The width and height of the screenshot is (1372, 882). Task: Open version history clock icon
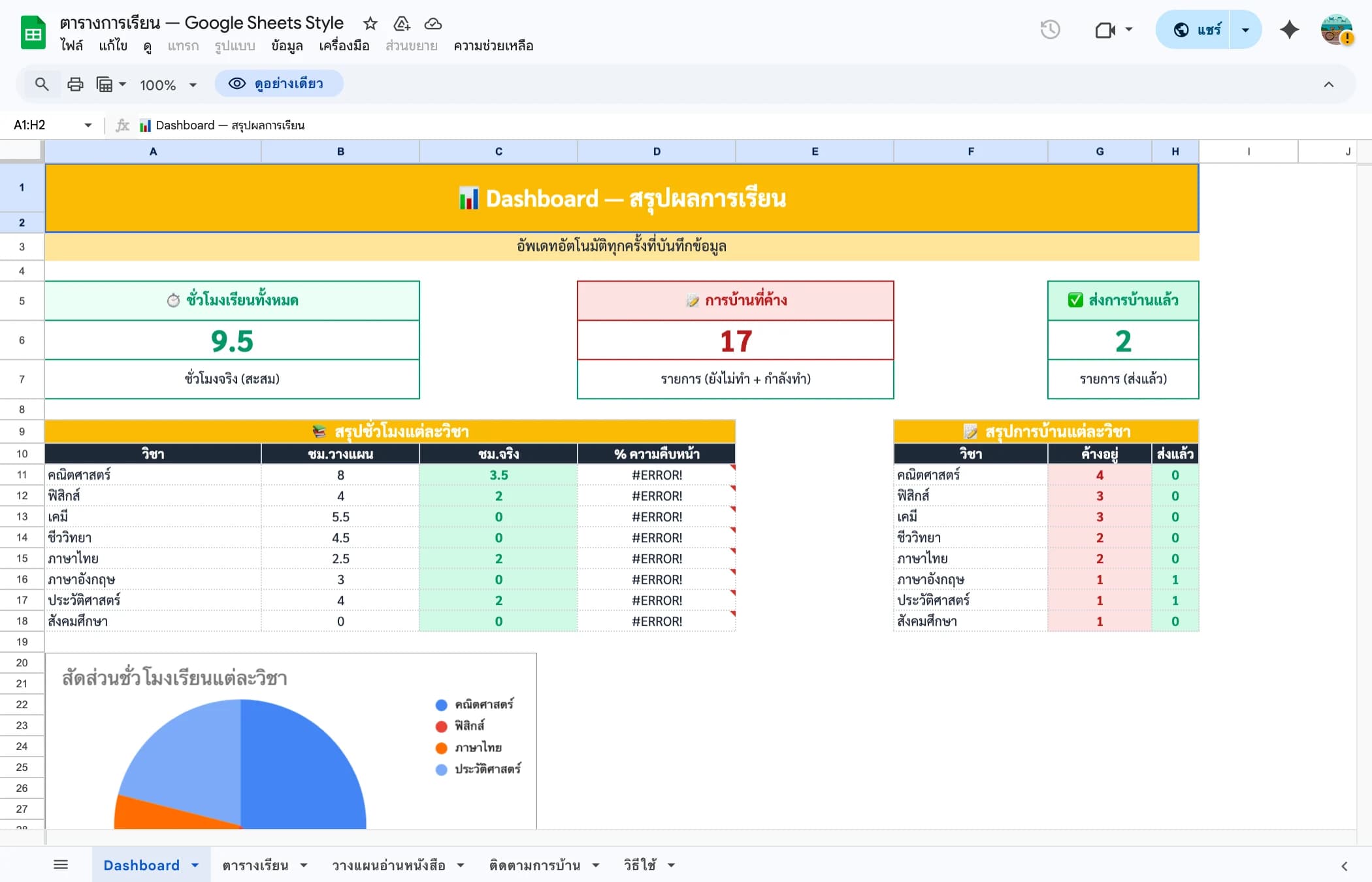[1051, 30]
